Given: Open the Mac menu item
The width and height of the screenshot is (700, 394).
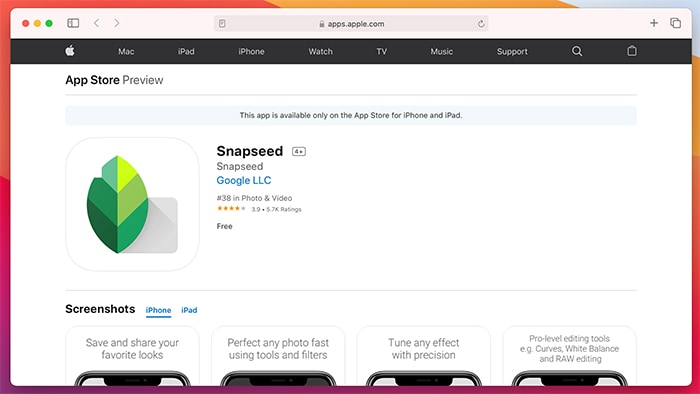Looking at the screenshot, I should pos(126,51).
